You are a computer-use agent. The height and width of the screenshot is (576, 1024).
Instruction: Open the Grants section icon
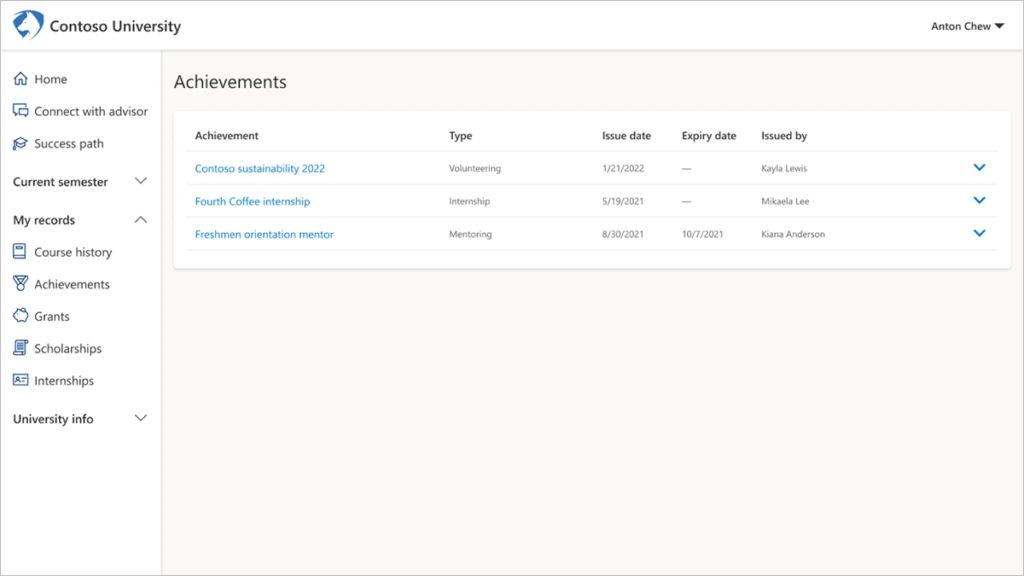[x=22, y=316]
